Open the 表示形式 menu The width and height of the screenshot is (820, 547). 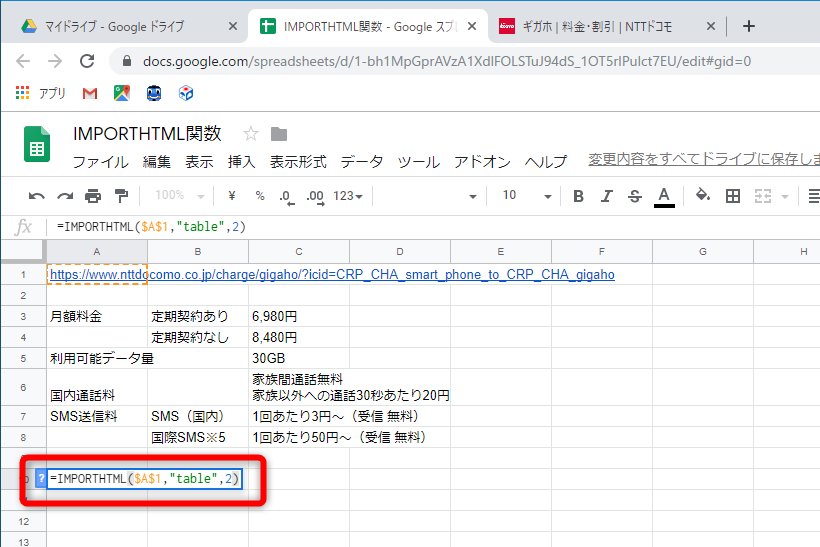pyautogui.click(x=298, y=162)
